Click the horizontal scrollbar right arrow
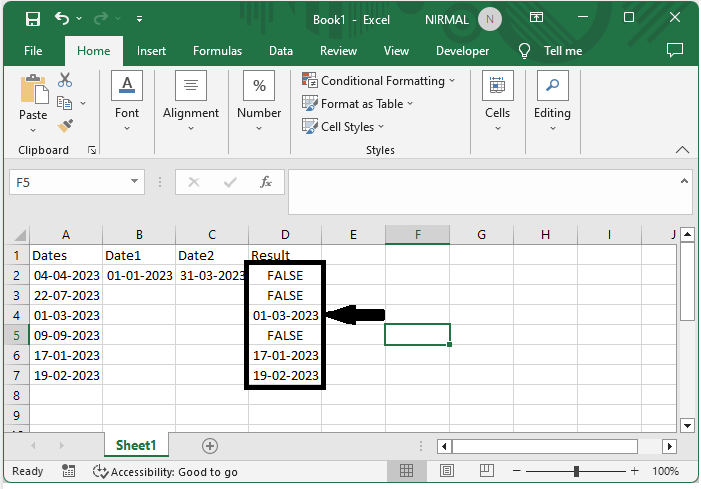Viewport: 701px width, 489px height. (x=669, y=446)
